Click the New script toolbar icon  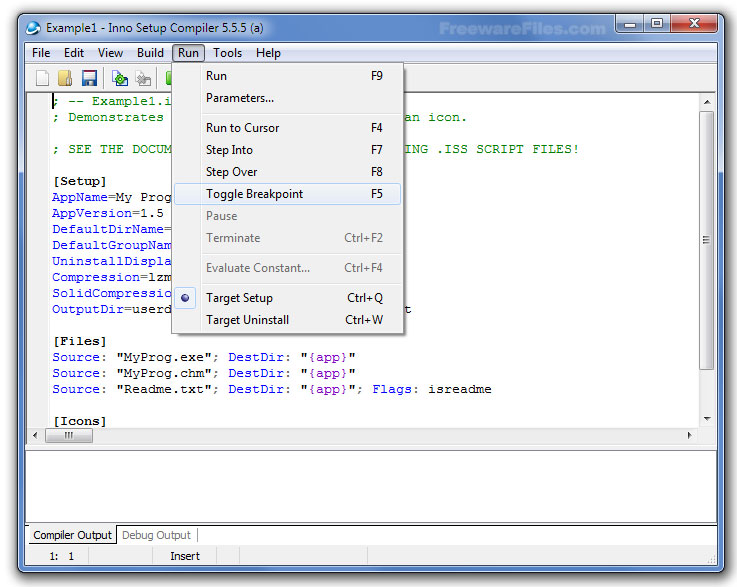click(x=42, y=78)
